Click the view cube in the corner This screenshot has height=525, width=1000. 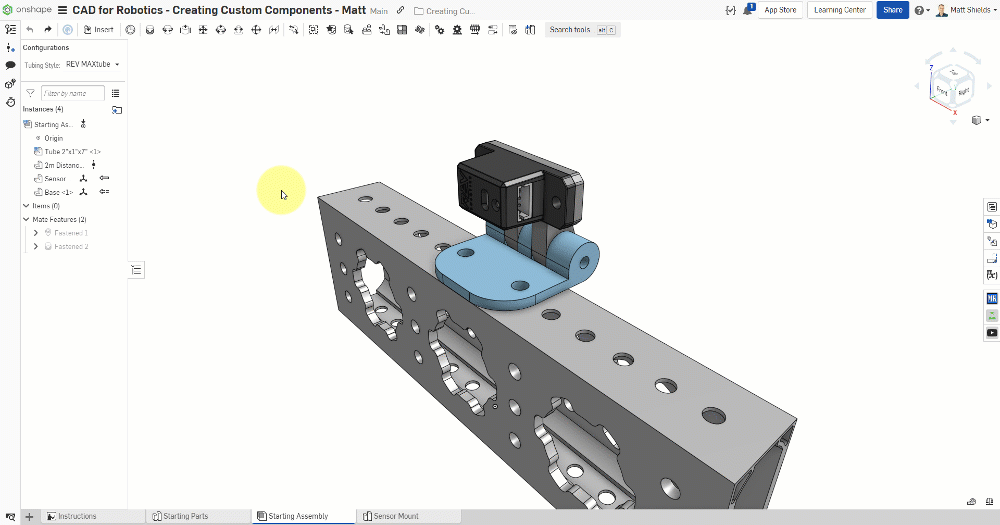point(951,85)
